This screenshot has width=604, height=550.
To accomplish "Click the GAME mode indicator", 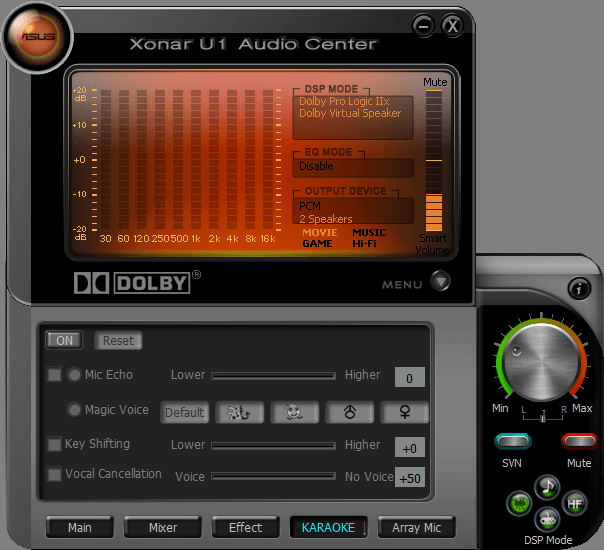I will click(317, 243).
